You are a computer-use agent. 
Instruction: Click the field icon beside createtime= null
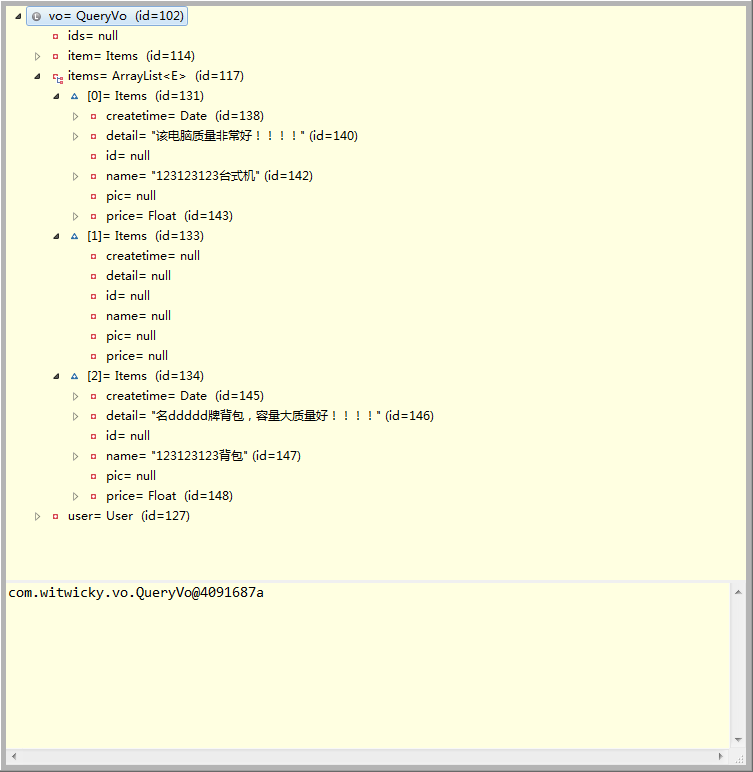click(x=94, y=256)
